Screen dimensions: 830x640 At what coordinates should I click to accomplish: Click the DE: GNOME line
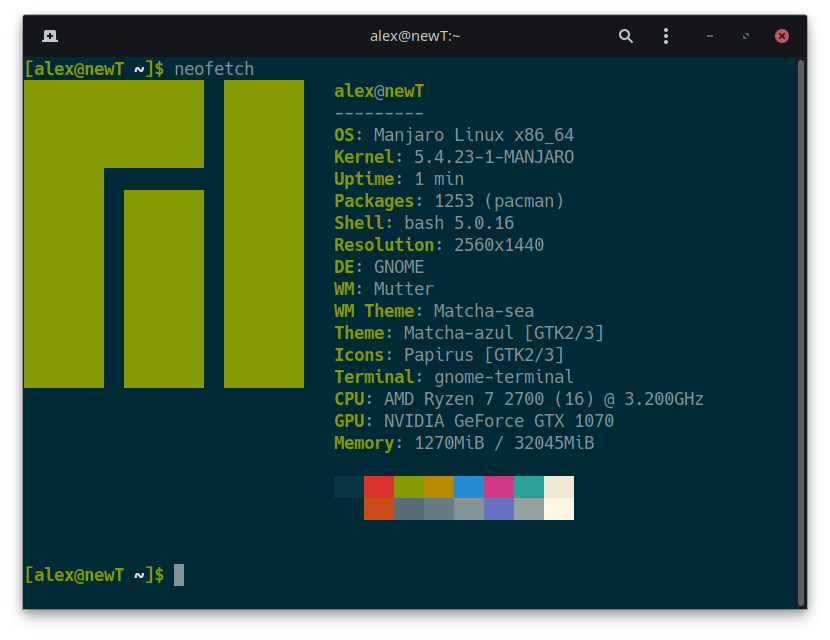(x=379, y=267)
